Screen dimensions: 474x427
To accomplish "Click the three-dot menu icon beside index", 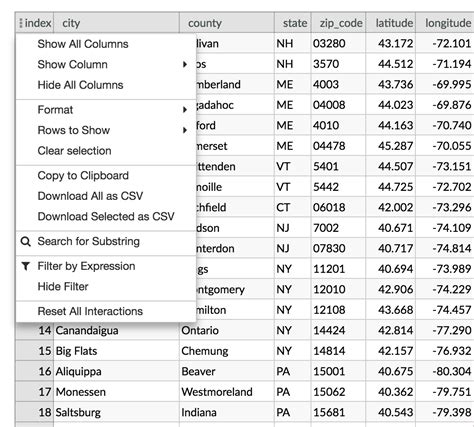I will click(x=21, y=23).
